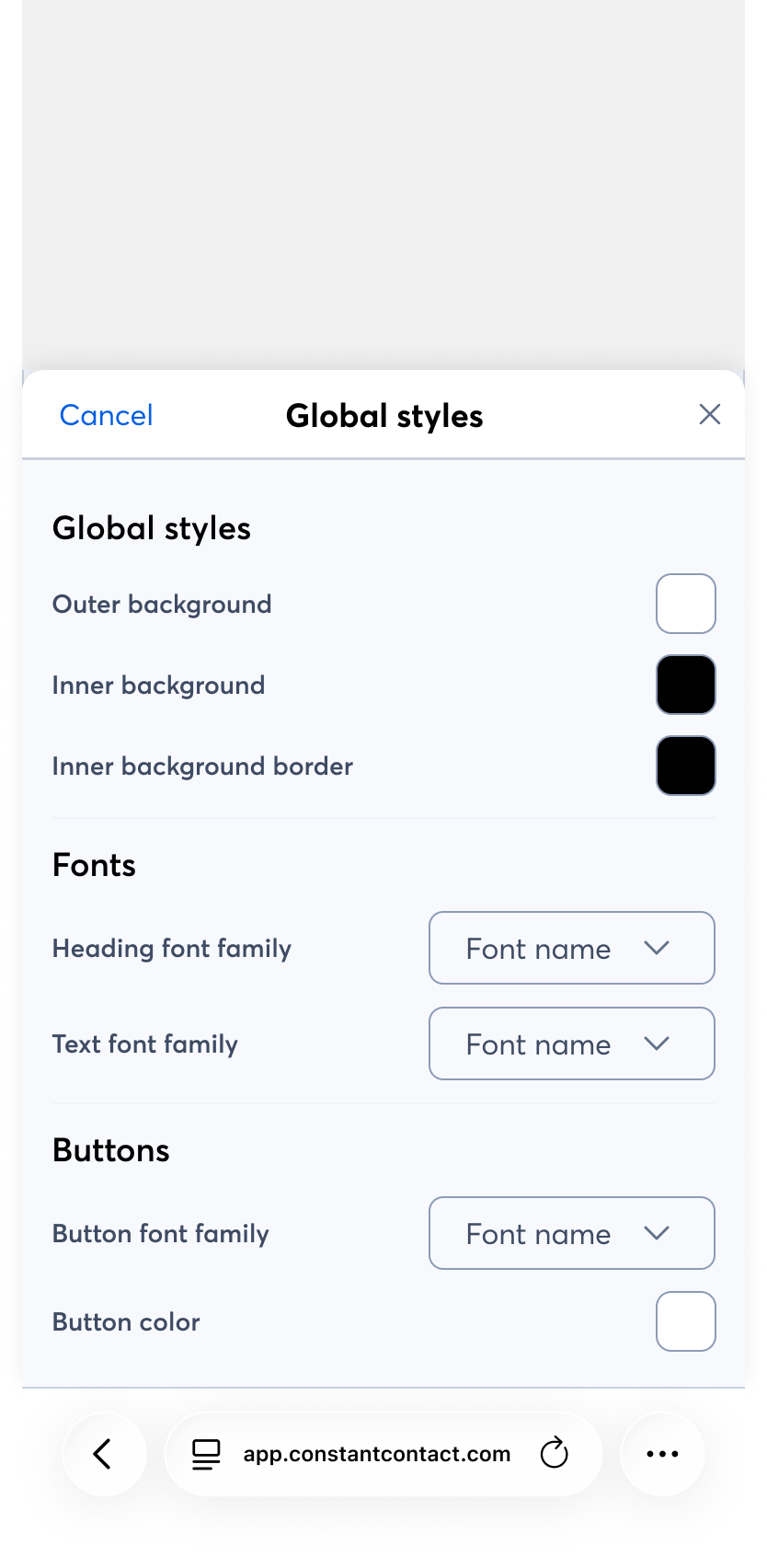
Task: Choose a font in Button font family dropdown
Action: point(571,1233)
